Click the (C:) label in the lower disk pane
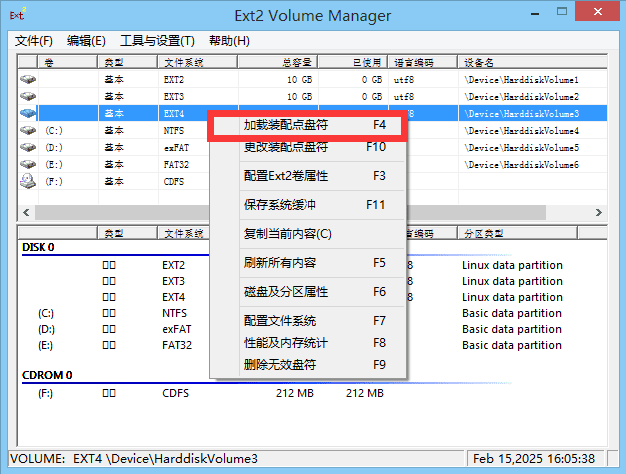The image size is (626, 474). tap(46, 313)
